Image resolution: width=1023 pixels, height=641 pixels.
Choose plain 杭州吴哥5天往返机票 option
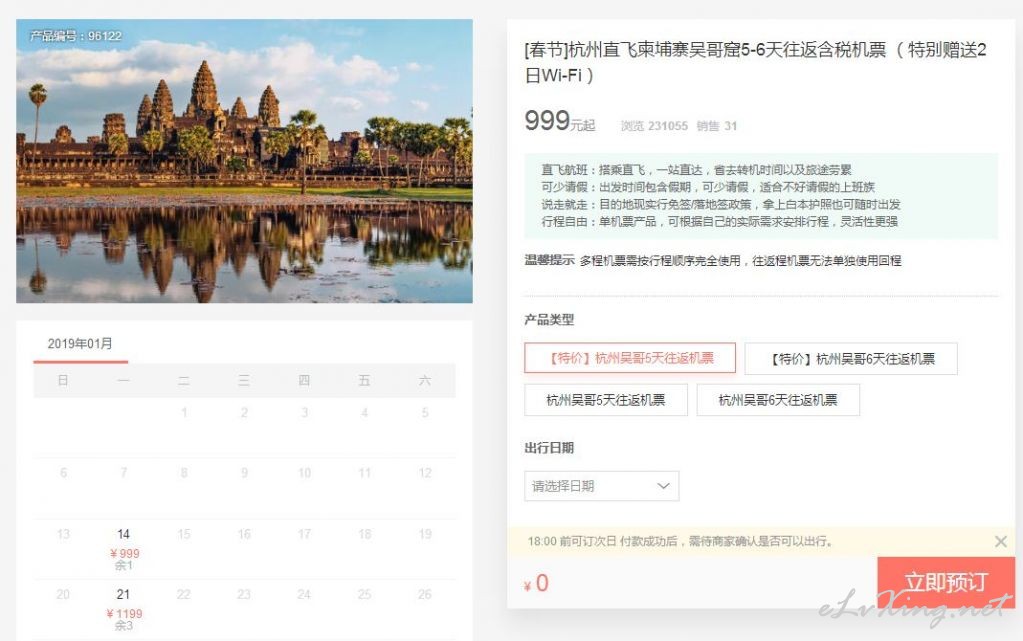tap(606, 400)
